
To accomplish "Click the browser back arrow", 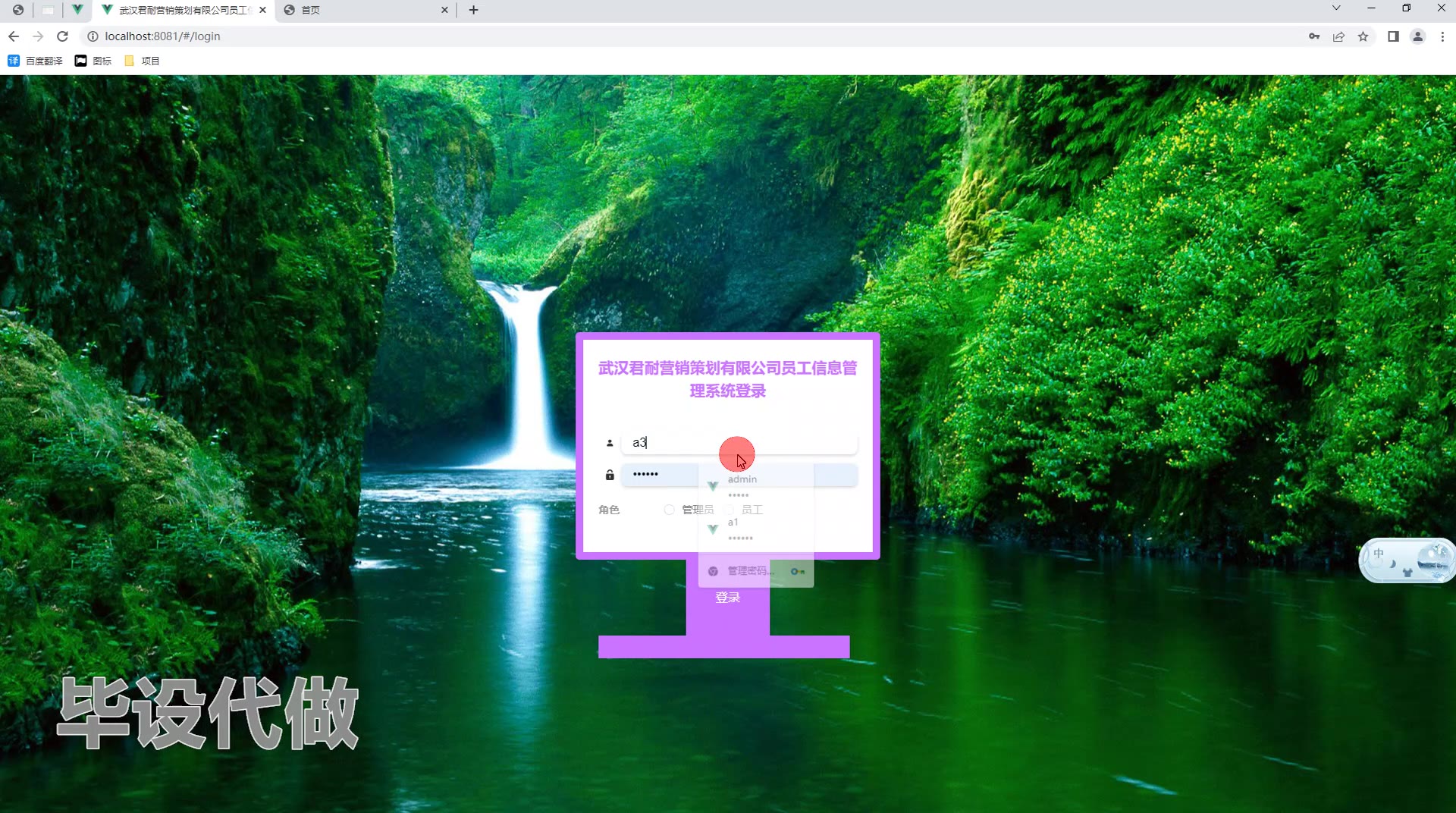I will pos(14,36).
